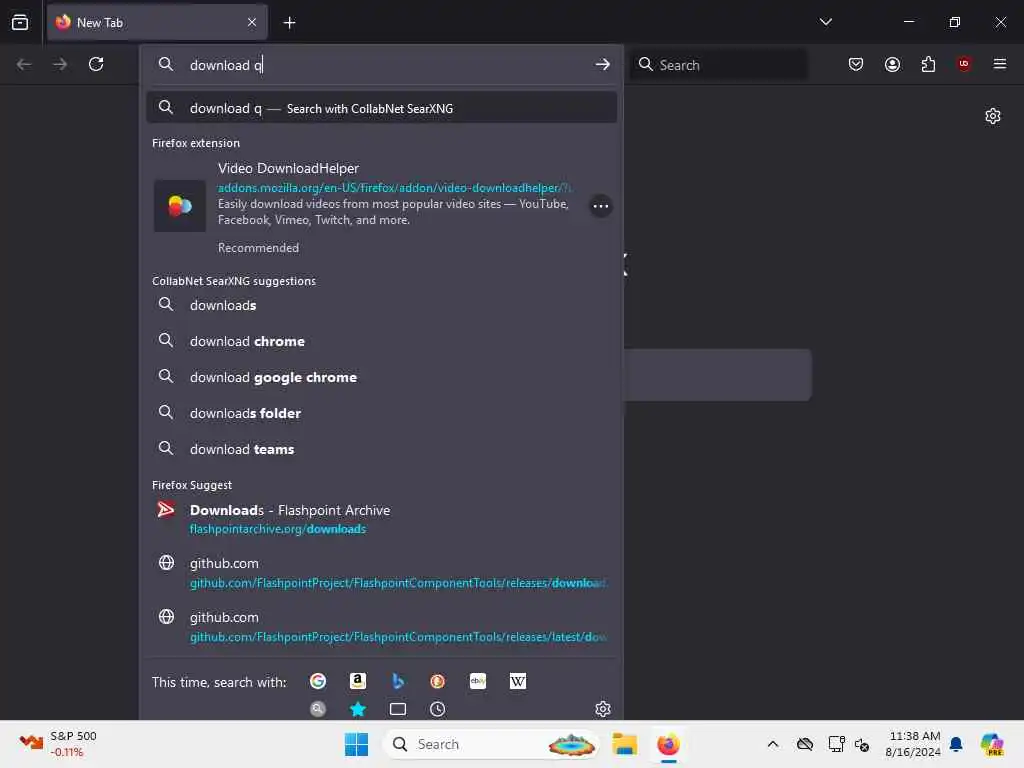Personalize new tab with gear icon

(993, 116)
